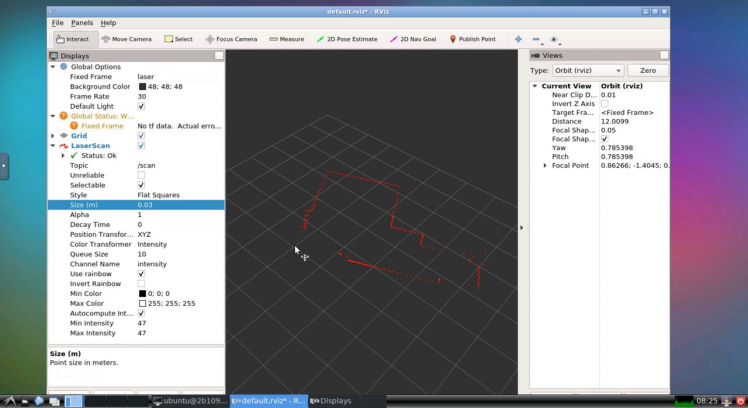Select the 2D Nav Goal tool

(x=411, y=39)
